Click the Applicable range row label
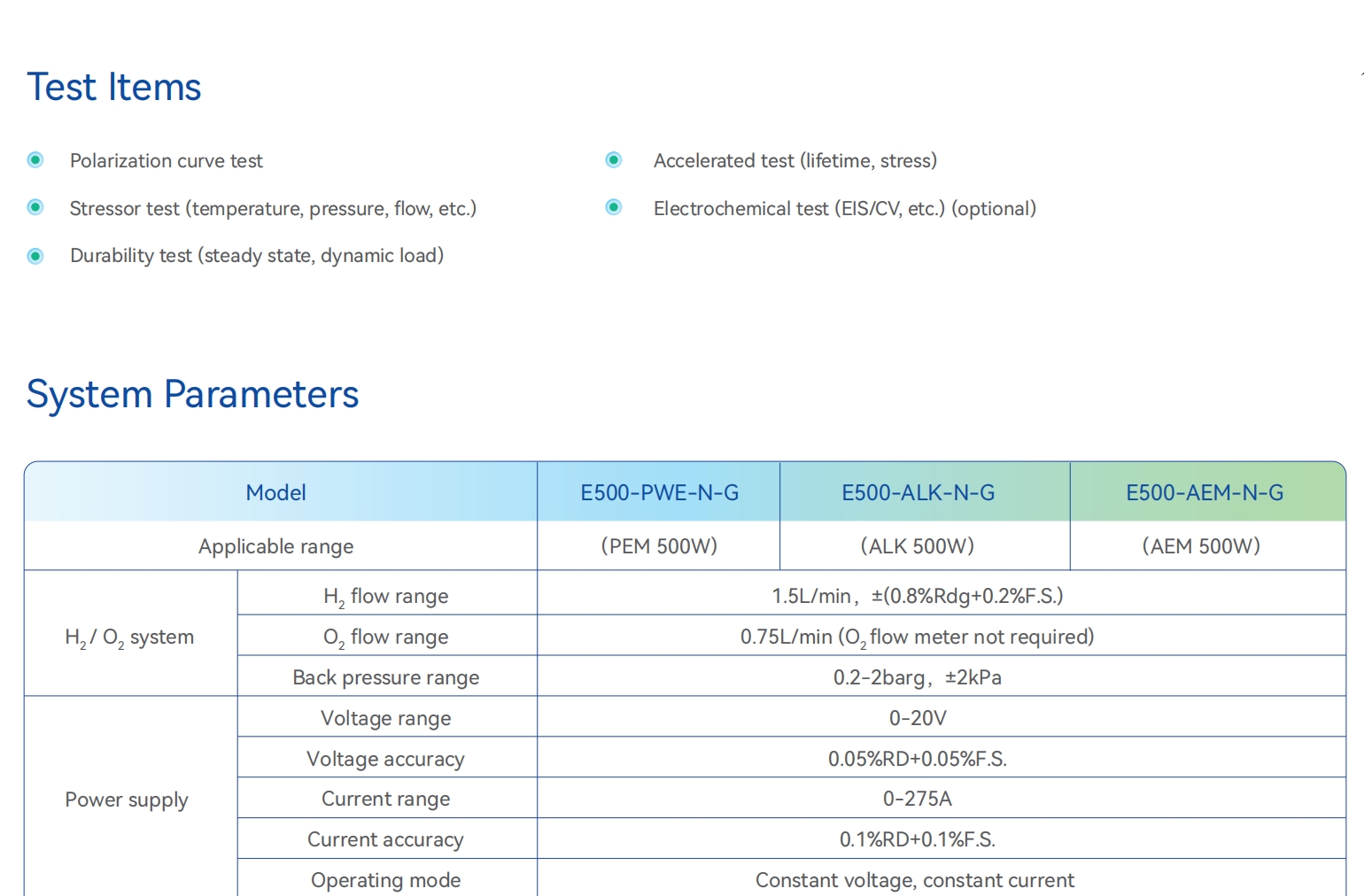Screen dimensions: 1372x896 (x=276, y=546)
